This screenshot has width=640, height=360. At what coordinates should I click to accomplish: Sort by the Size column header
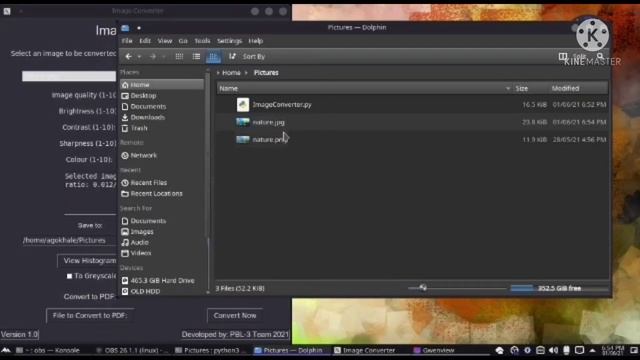tap(521, 89)
